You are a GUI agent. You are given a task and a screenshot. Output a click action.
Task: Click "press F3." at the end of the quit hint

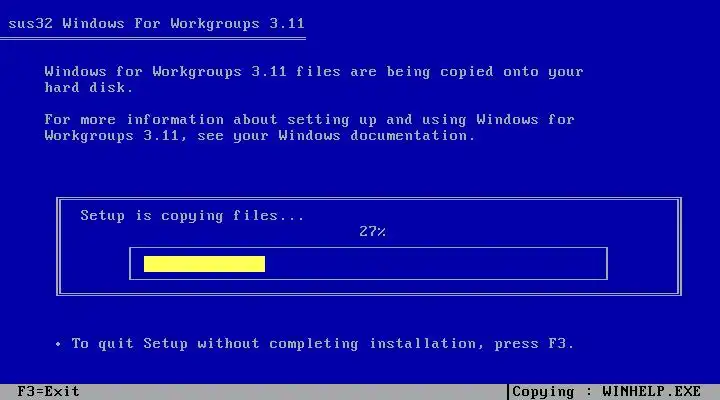tap(534, 344)
